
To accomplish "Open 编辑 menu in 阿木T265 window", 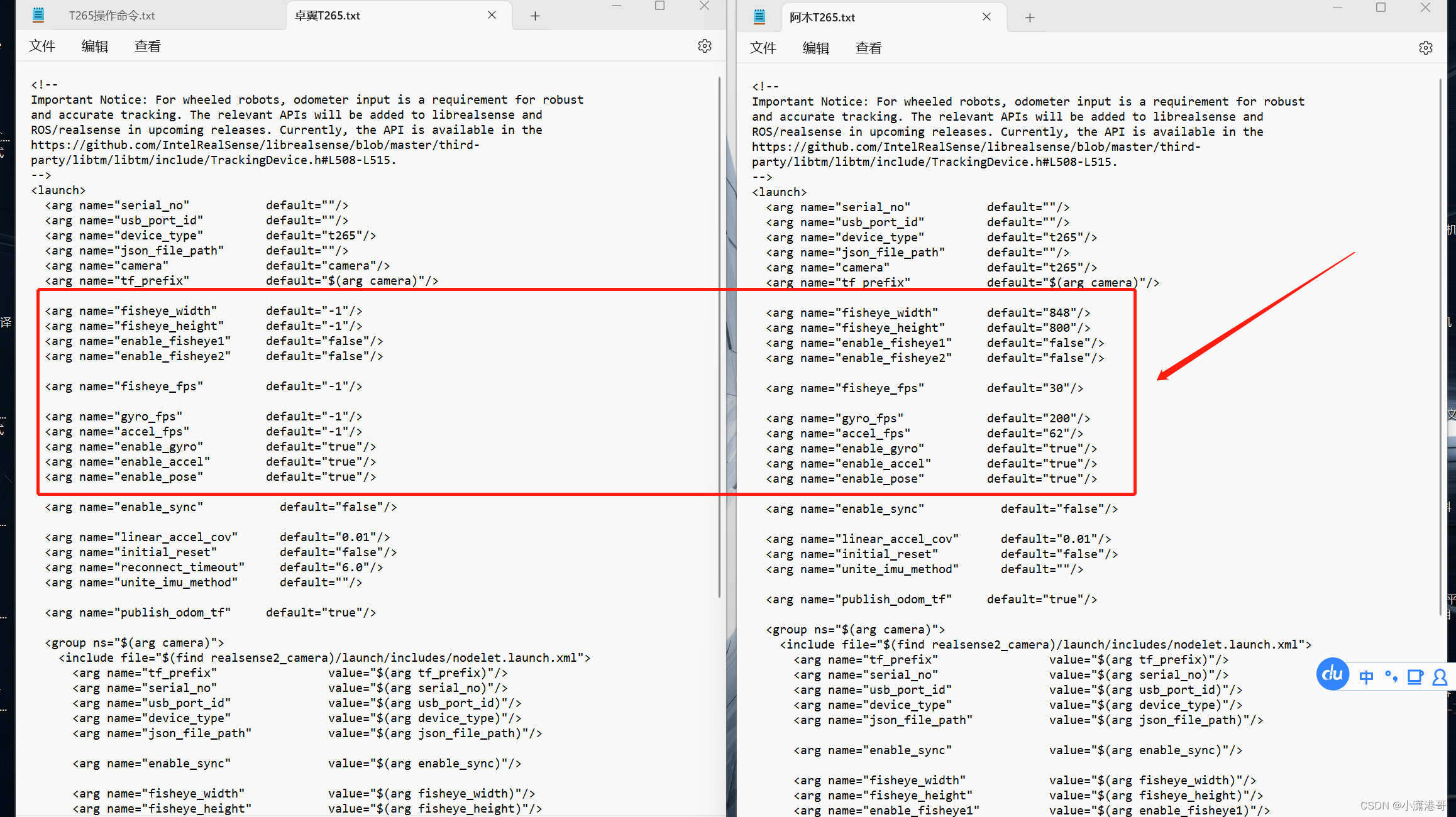I will (x=816, y=48).
